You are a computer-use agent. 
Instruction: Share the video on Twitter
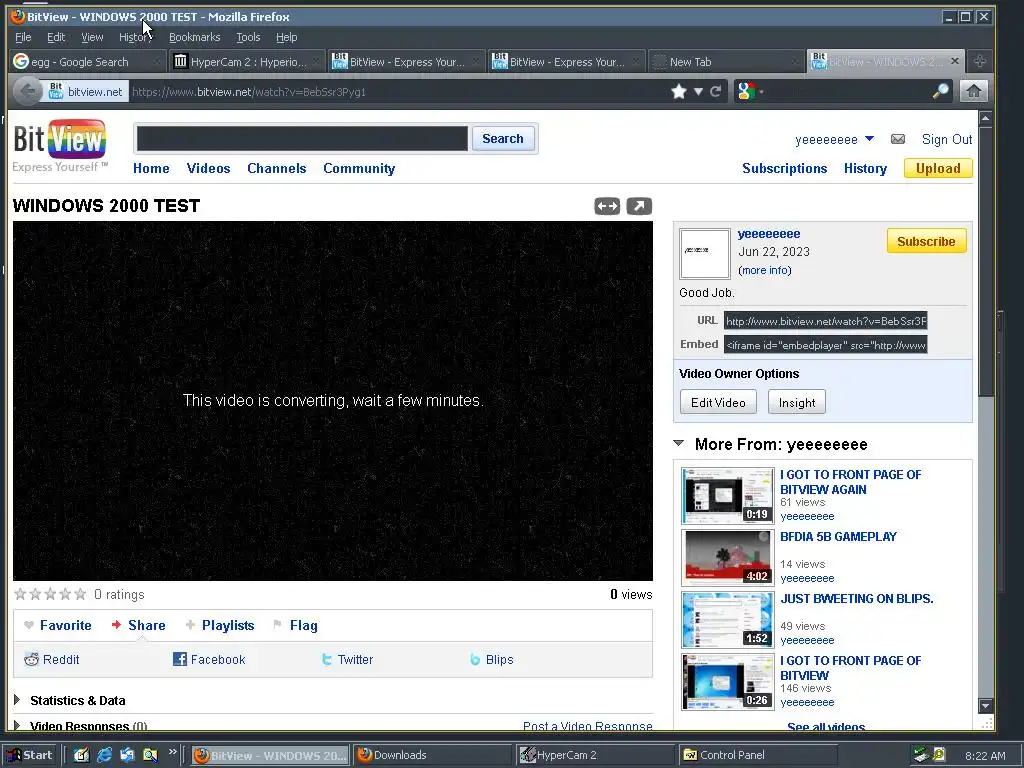tap(347, 660)
